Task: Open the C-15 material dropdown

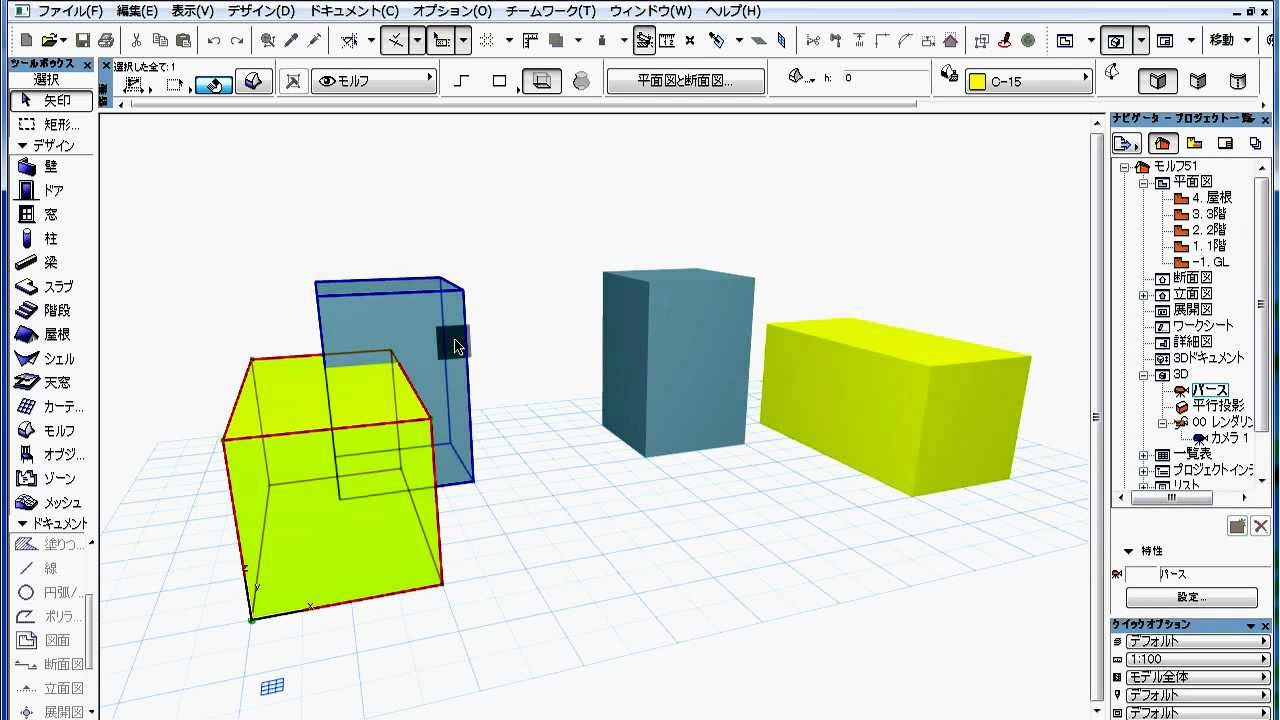Action: click(1027, 81)
